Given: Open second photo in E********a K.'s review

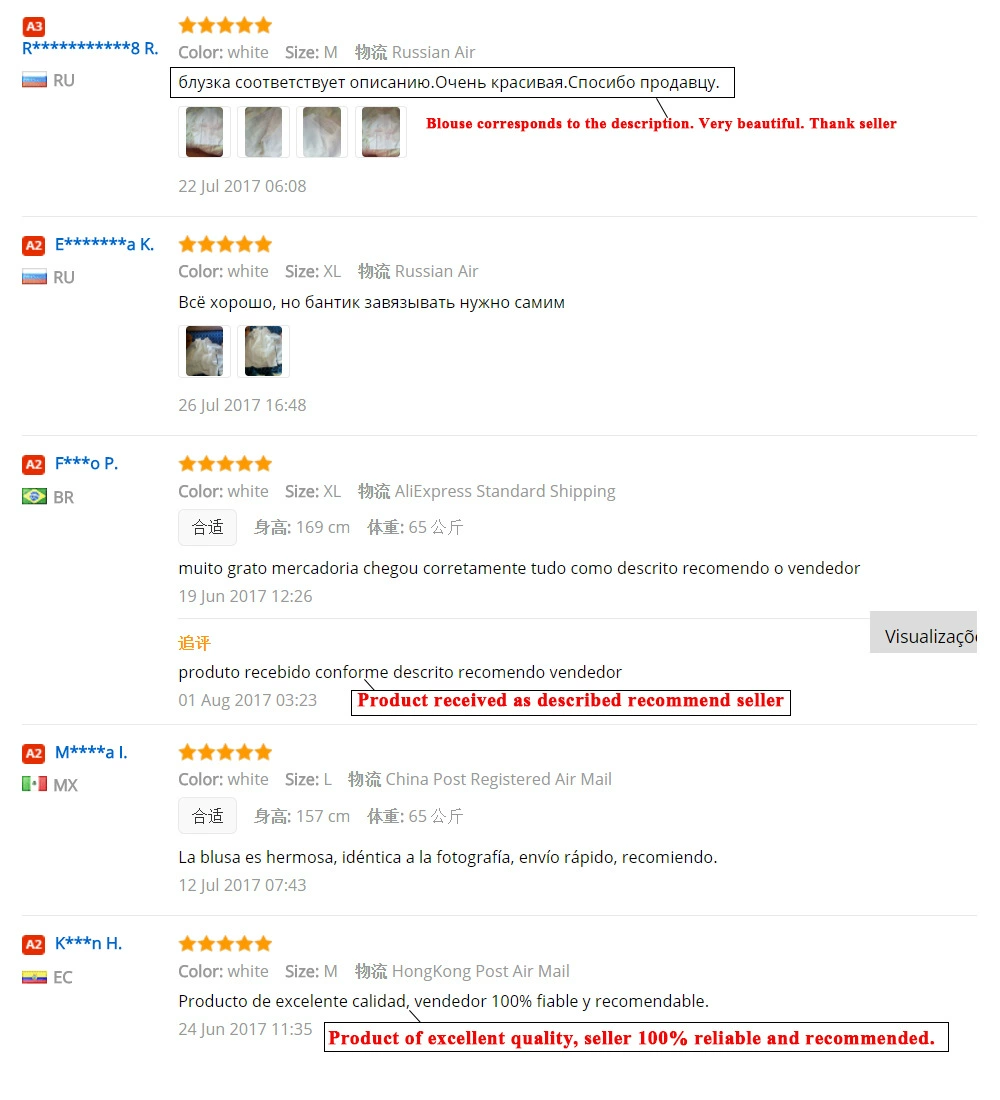Looking at the screenshot, I should [263, 351].
